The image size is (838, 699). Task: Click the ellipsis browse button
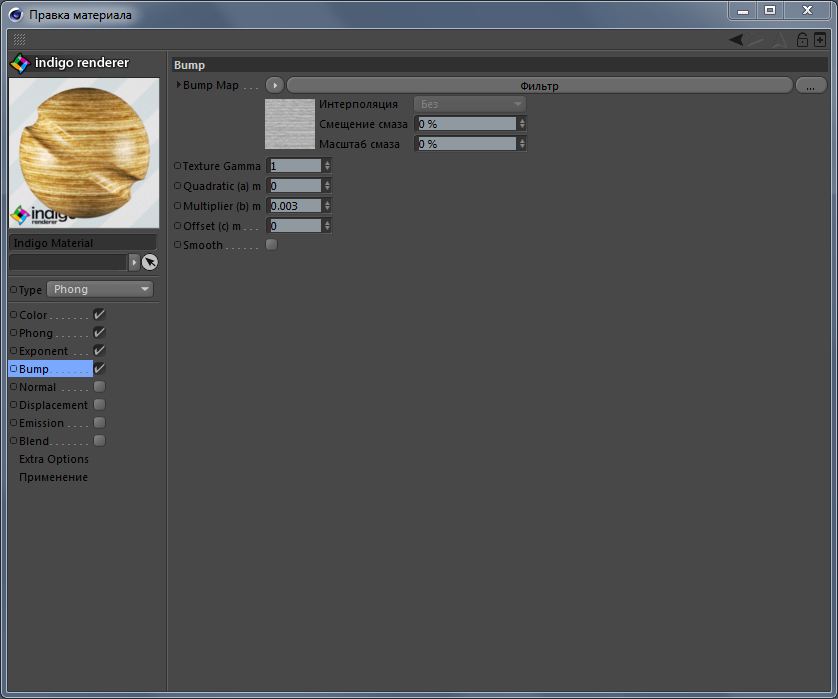[x=810, y=86]
